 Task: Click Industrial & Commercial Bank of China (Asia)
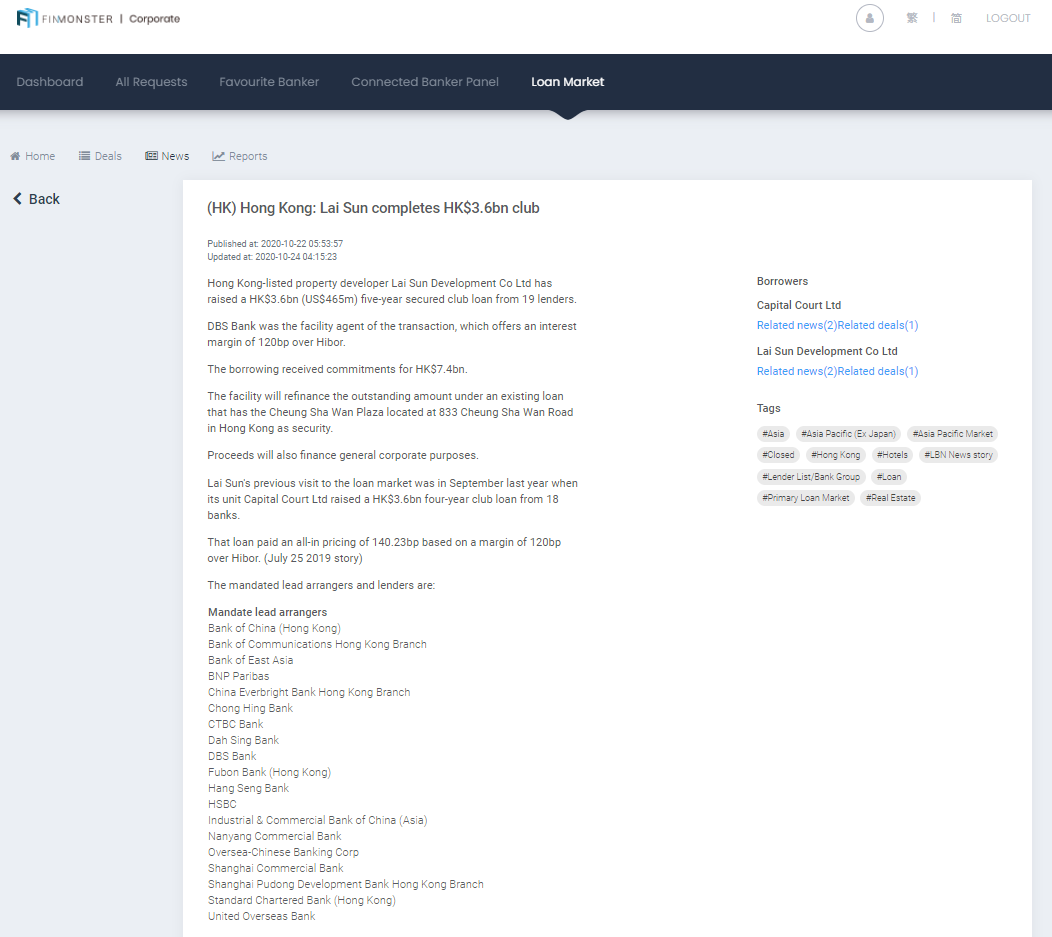[x=317, y=820]
